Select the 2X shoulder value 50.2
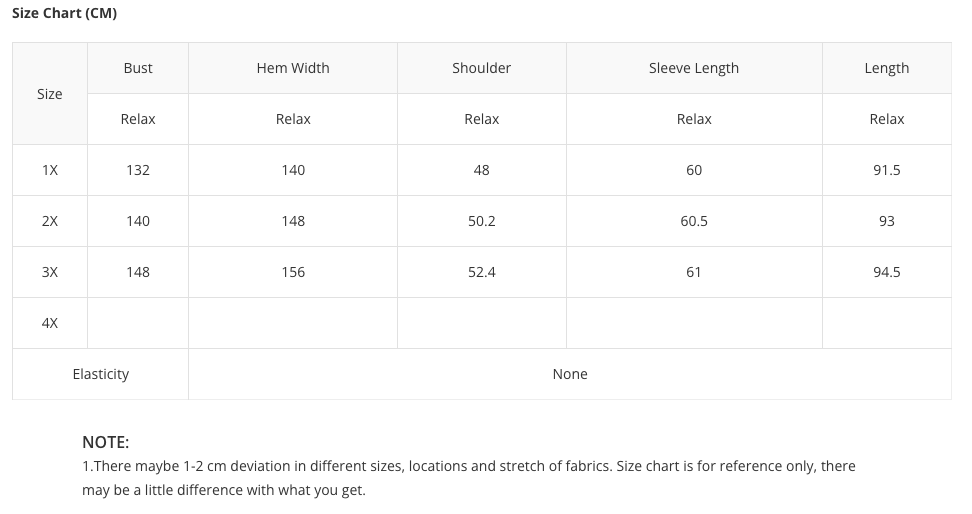Viewport: 972px width, 514px height. [x=481, y=221]
